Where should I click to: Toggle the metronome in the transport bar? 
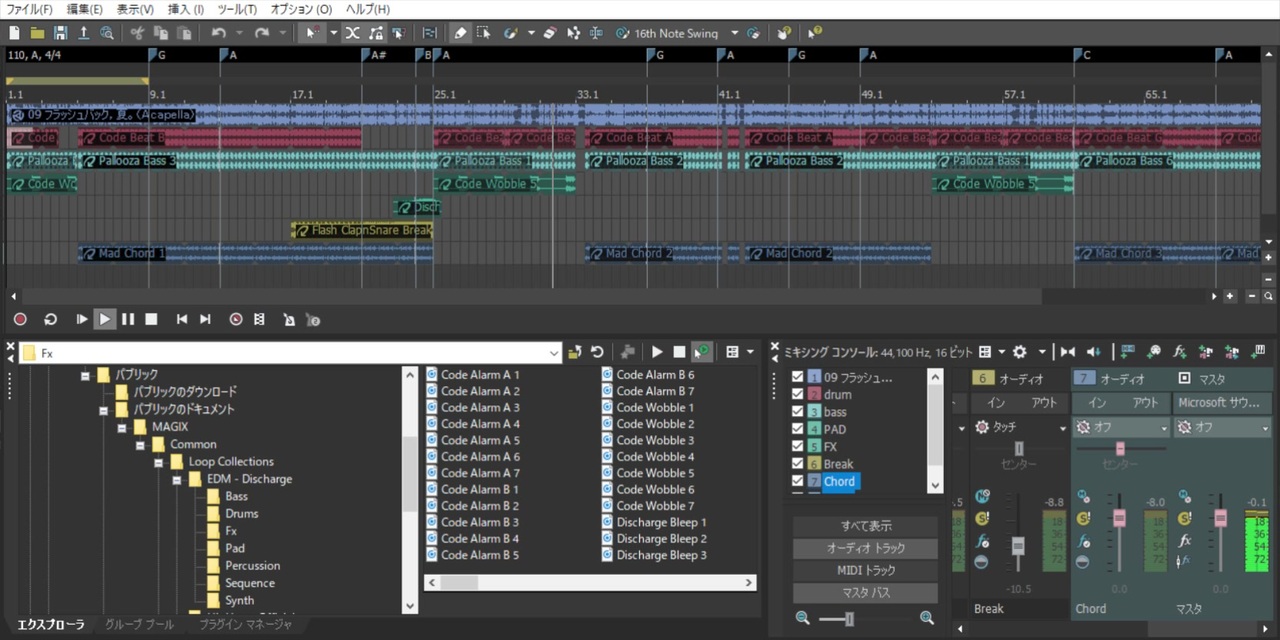tap(288, 319)
